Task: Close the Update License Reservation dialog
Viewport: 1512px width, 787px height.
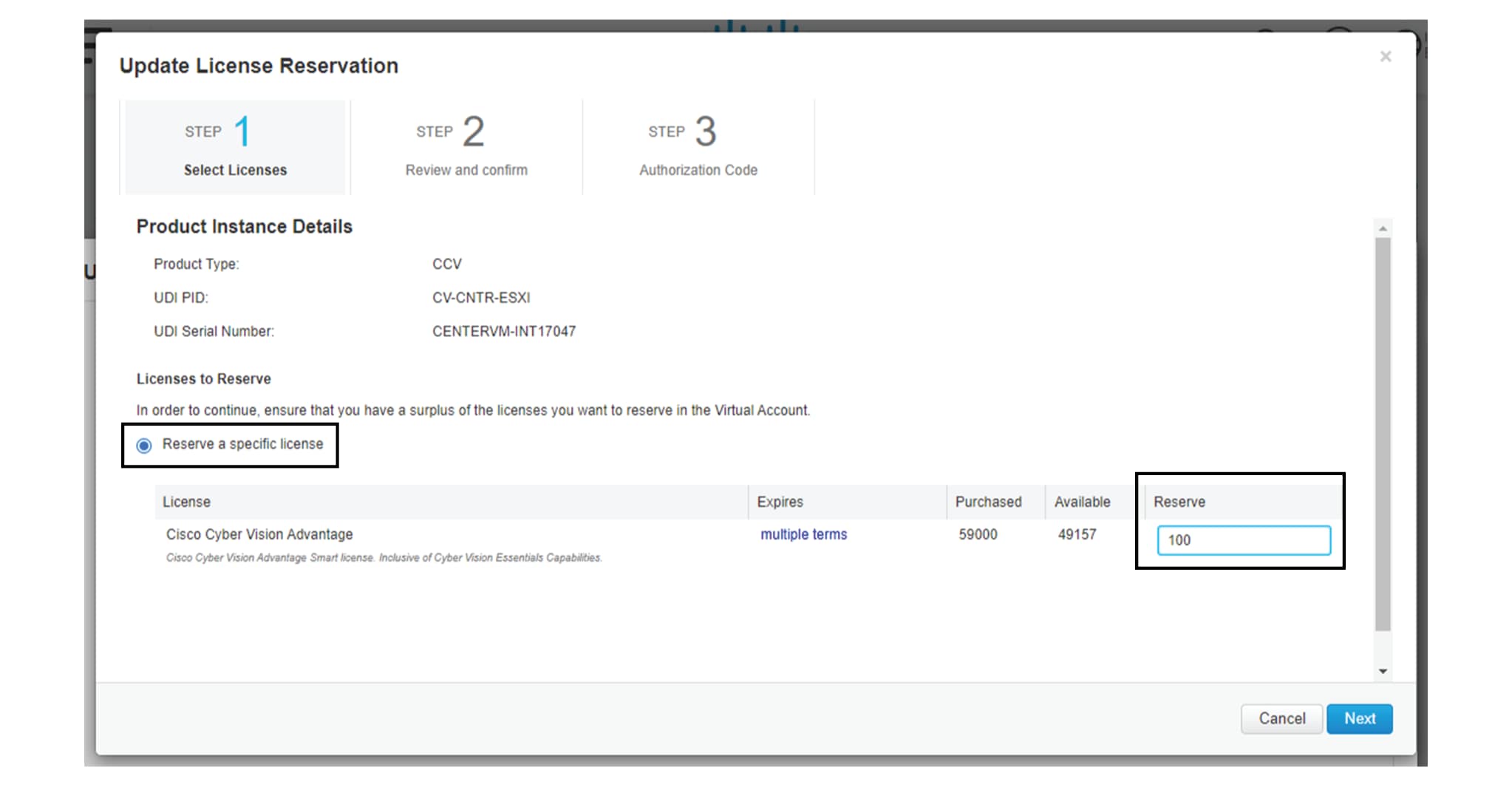Action: (1385, 57)
